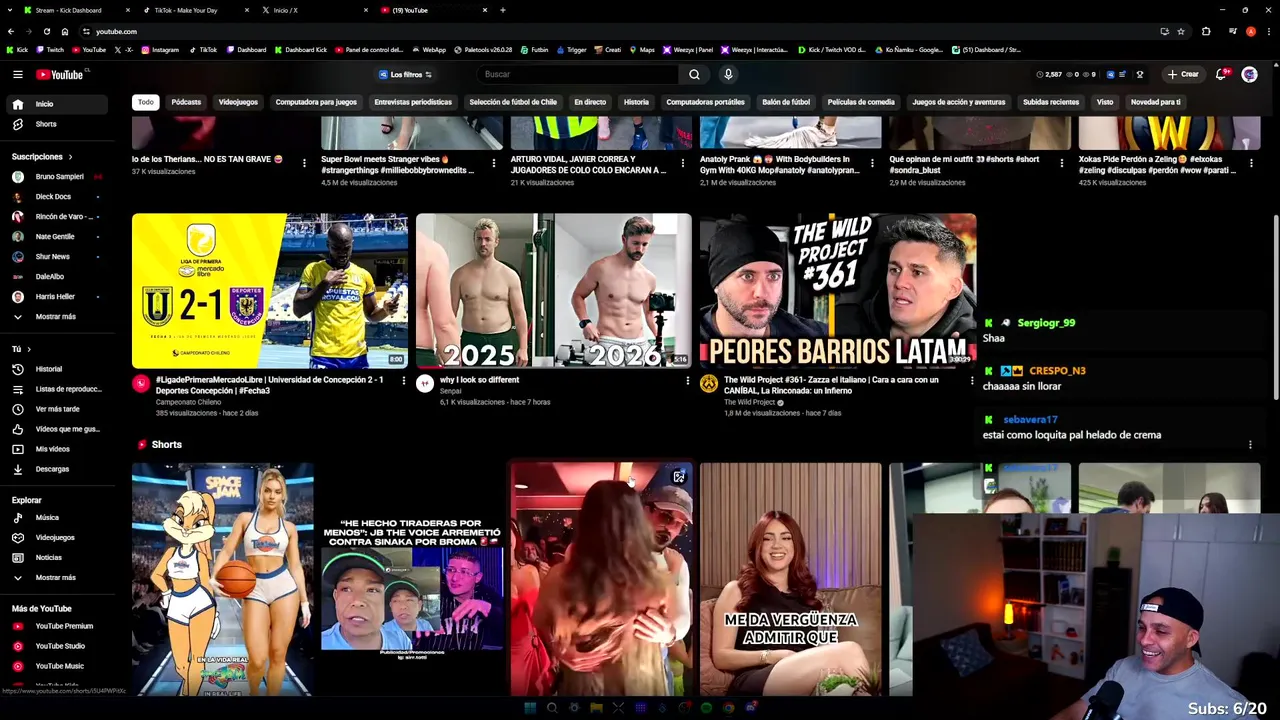Click the browser reload button

point(46,31)
